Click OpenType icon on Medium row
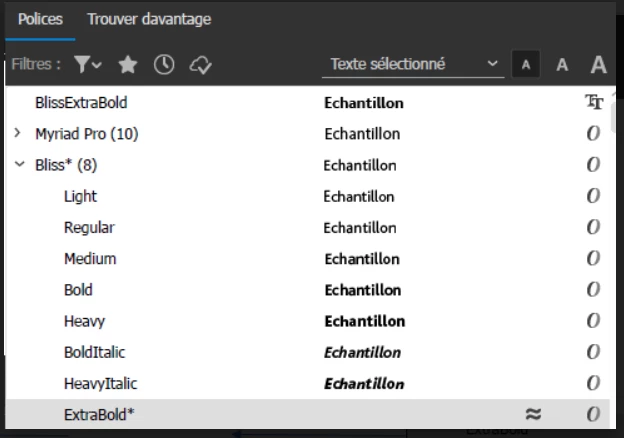Image resolution: width=624 pixels, height=438 pixels. pos(593,258)
